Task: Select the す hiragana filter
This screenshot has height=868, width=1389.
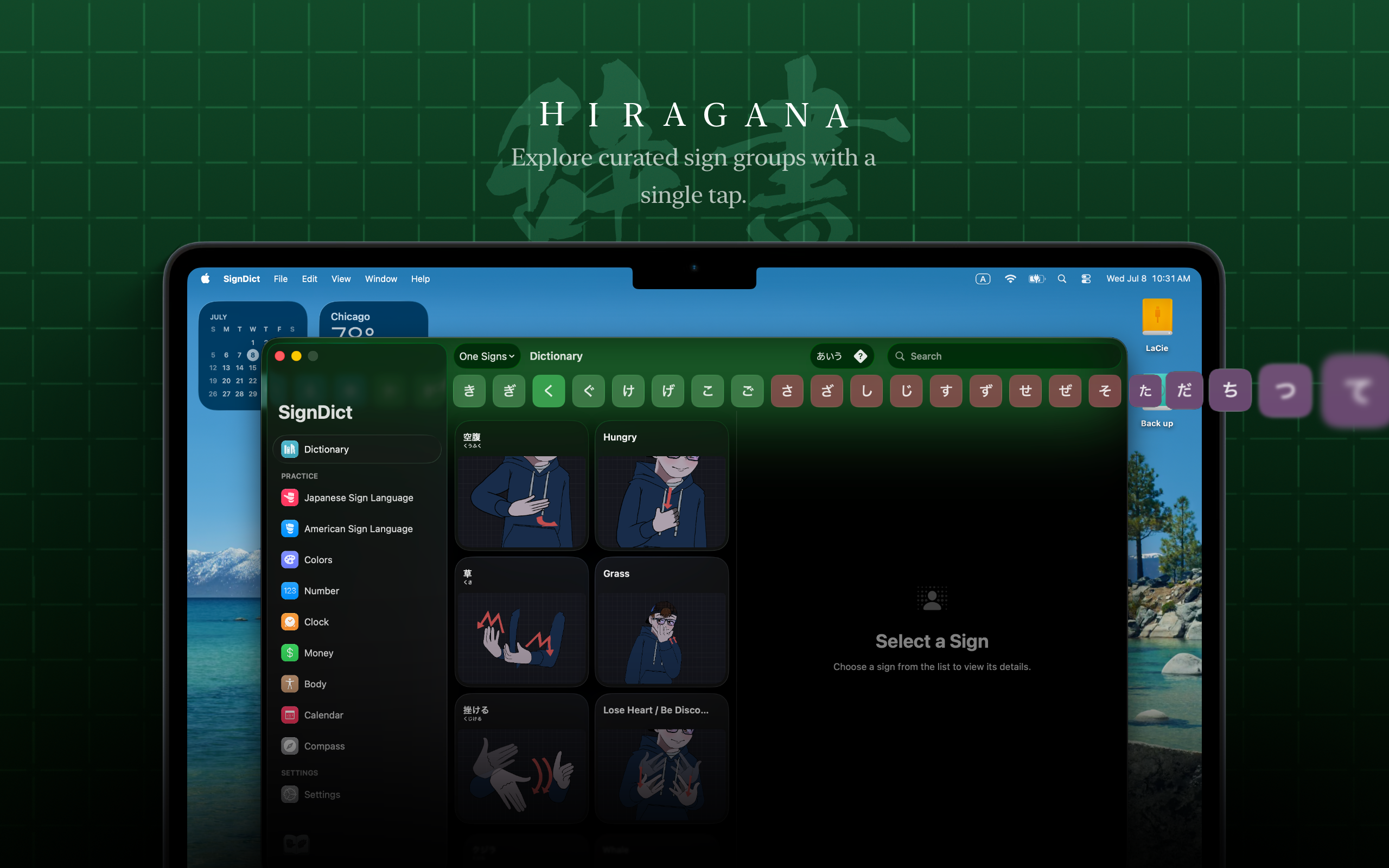Action: pos(946,391)
